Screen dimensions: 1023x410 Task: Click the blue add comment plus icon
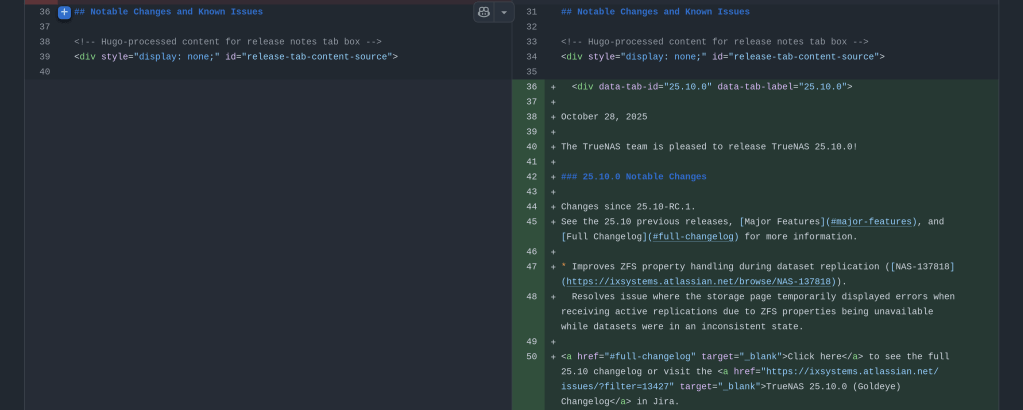64,12
